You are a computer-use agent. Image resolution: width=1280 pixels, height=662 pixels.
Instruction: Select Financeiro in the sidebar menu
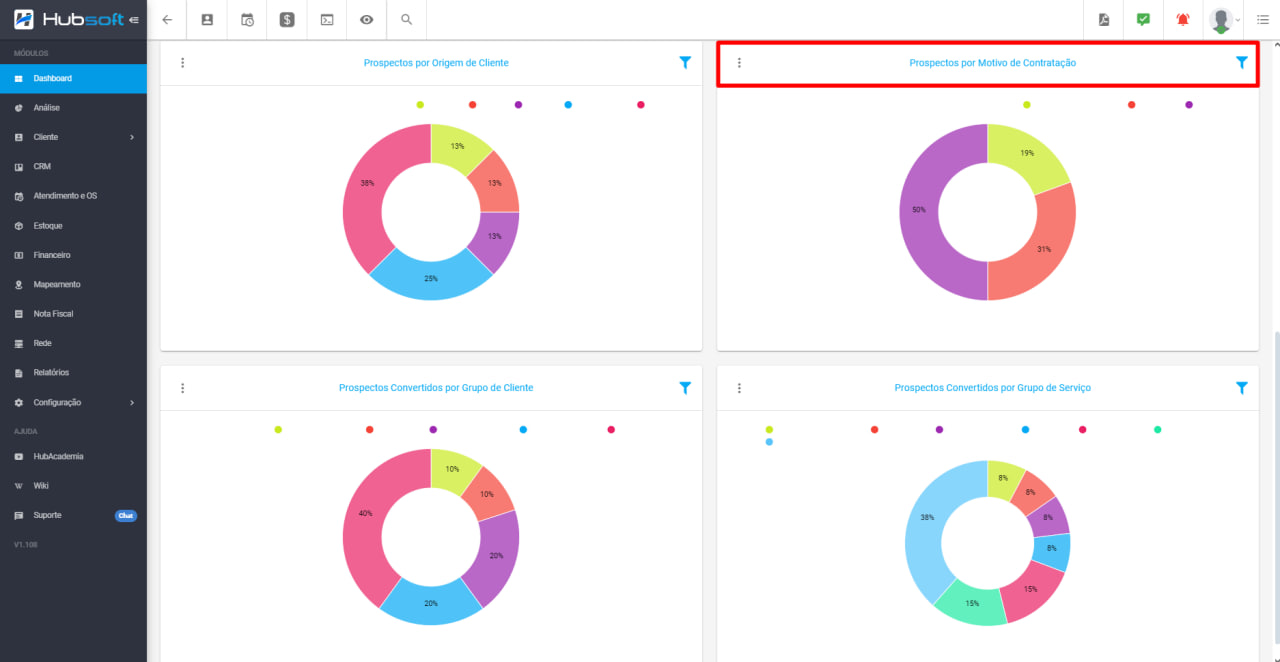52,255
